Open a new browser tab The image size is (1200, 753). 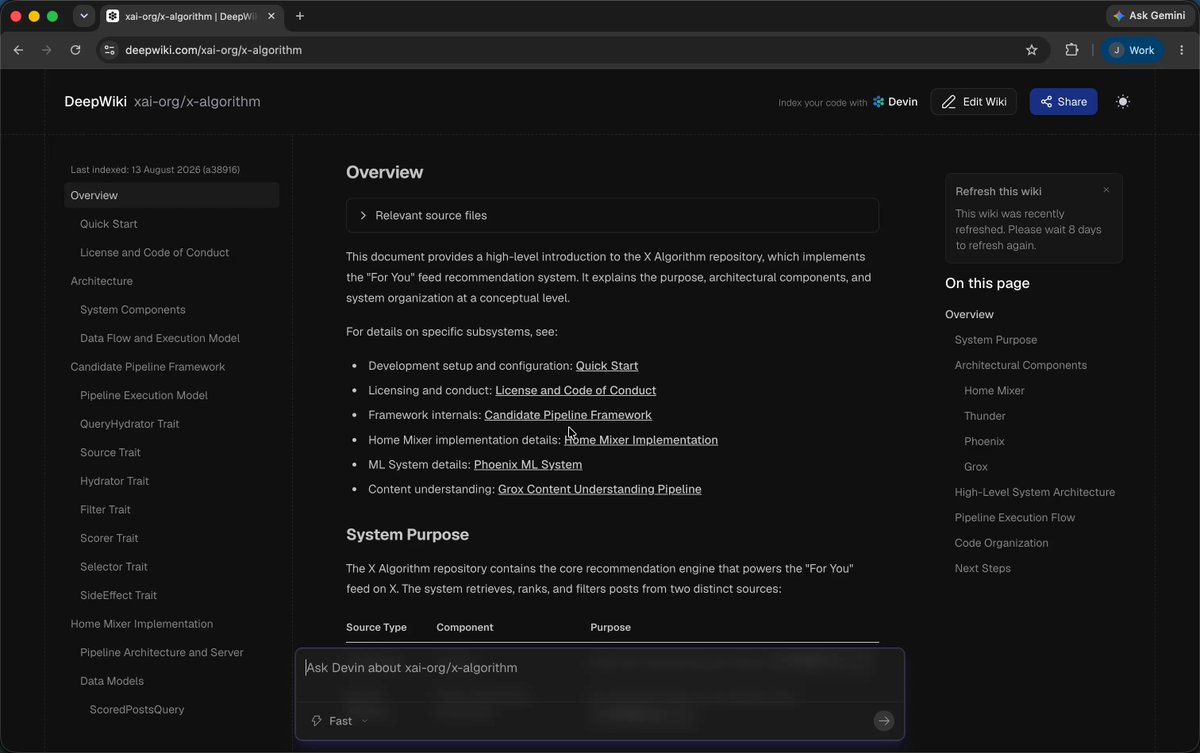click(x=300, y=16)
